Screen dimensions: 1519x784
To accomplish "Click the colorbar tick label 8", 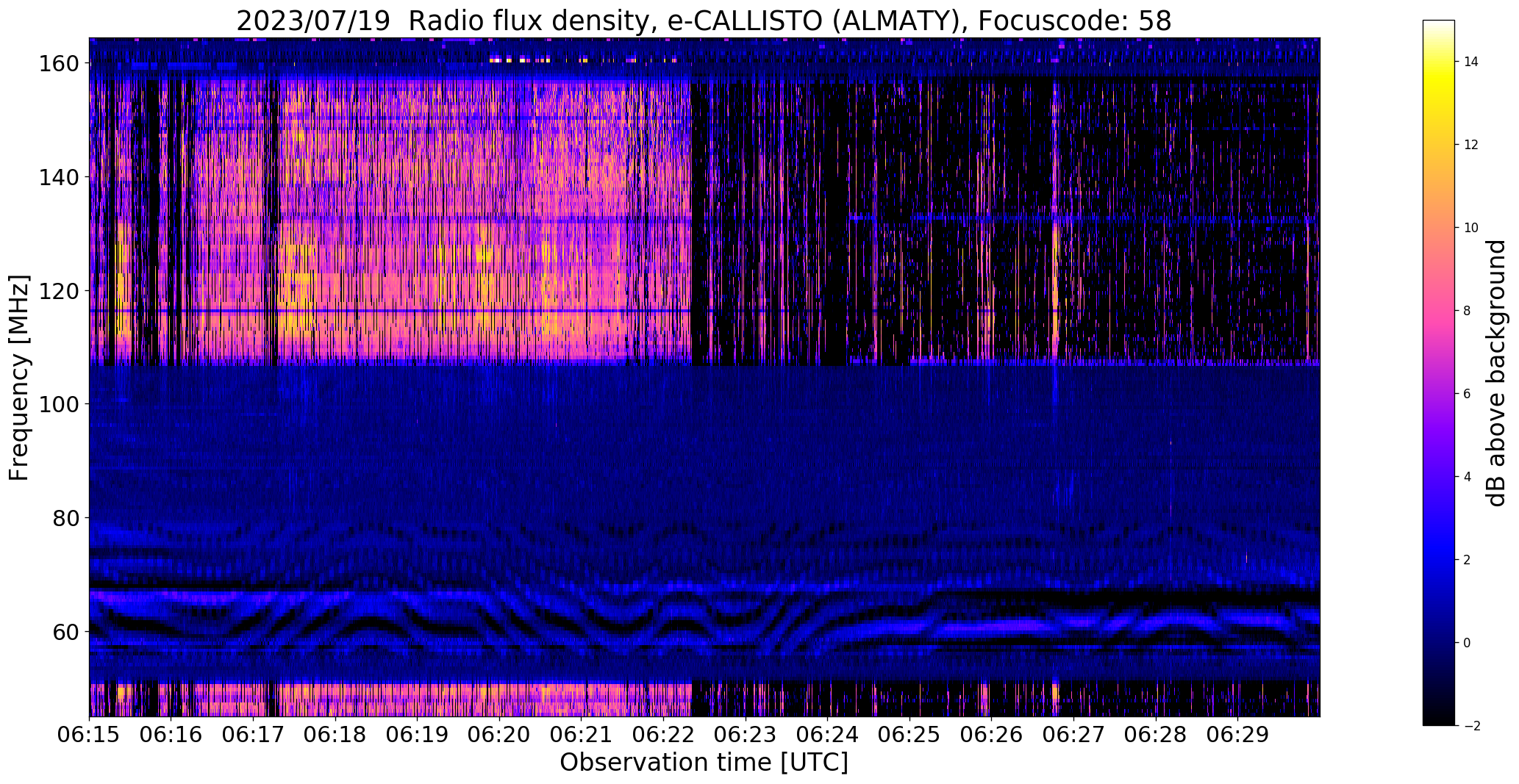I will point(1467,311).
